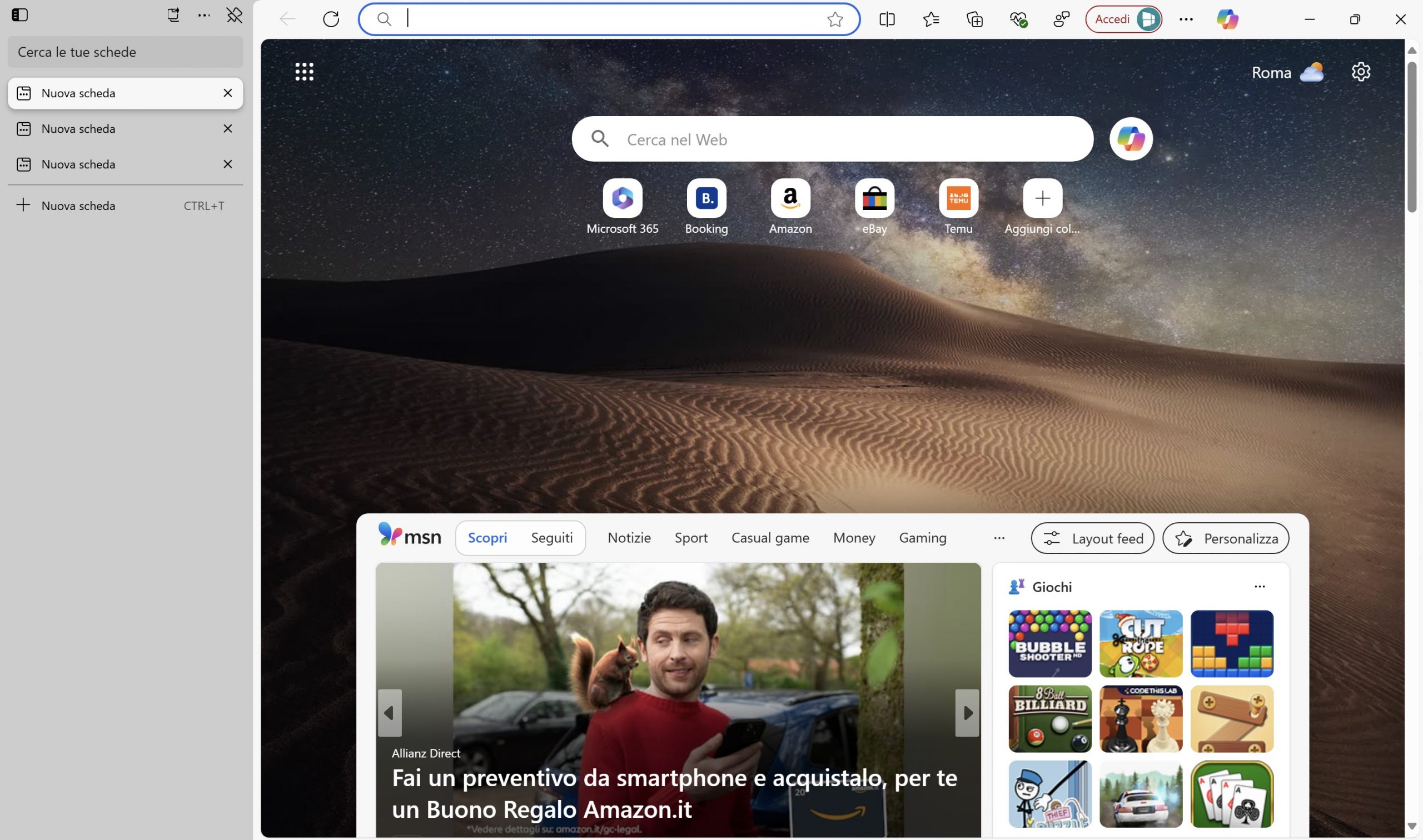1423x840 pixels.
Task: Expand Giochi panel options
Action: pos(1260,587)
